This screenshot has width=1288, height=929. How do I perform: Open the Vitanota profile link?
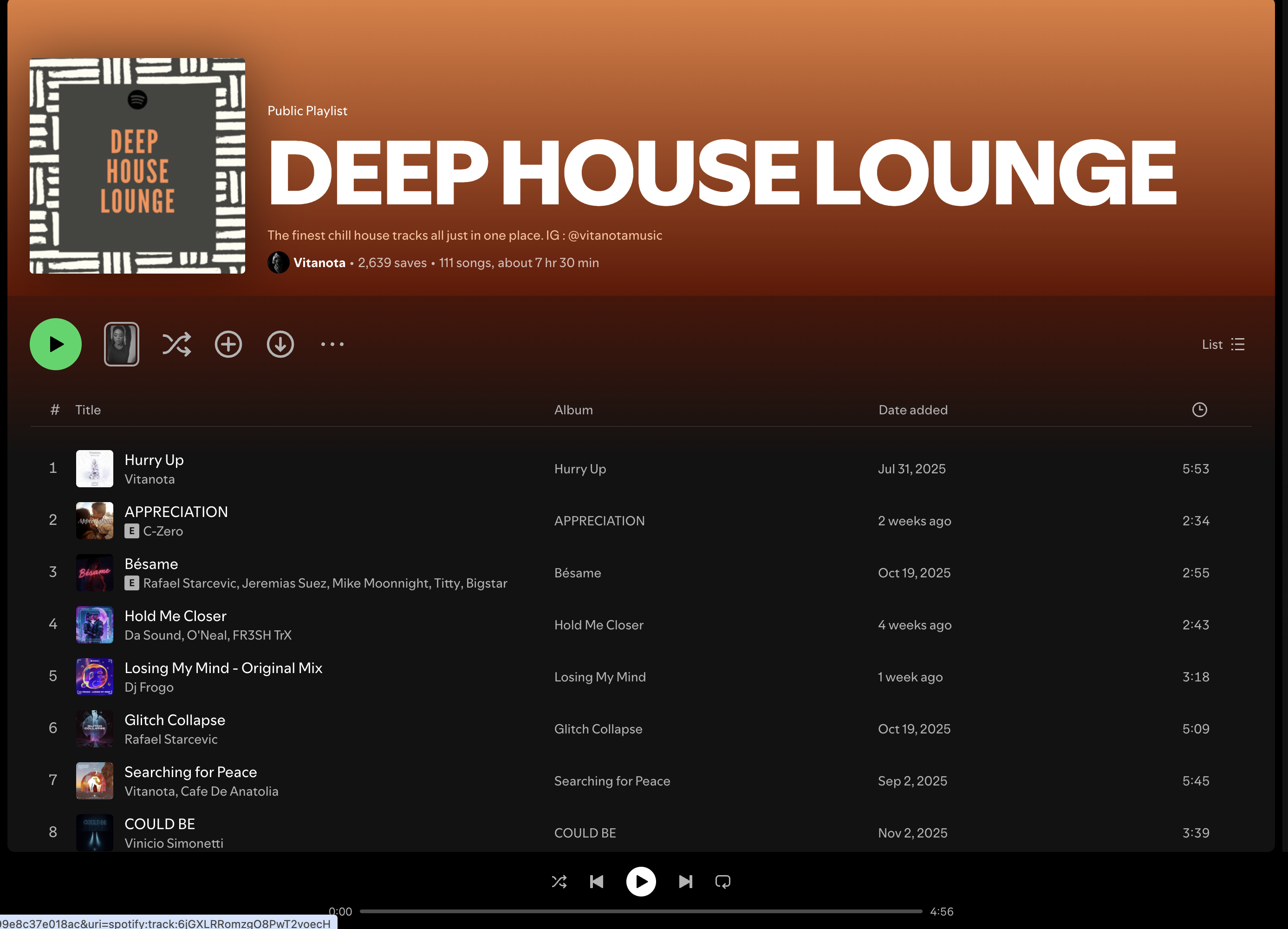point(319,262)
